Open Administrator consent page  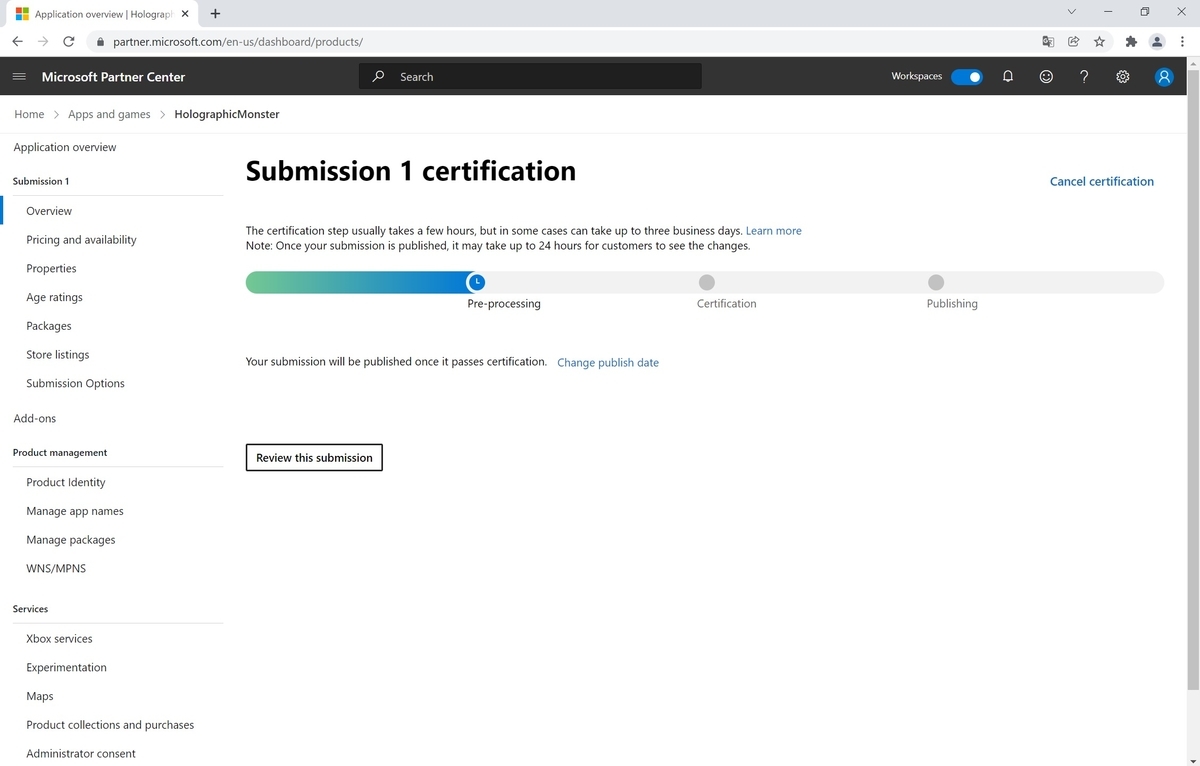tap(81, 754)
